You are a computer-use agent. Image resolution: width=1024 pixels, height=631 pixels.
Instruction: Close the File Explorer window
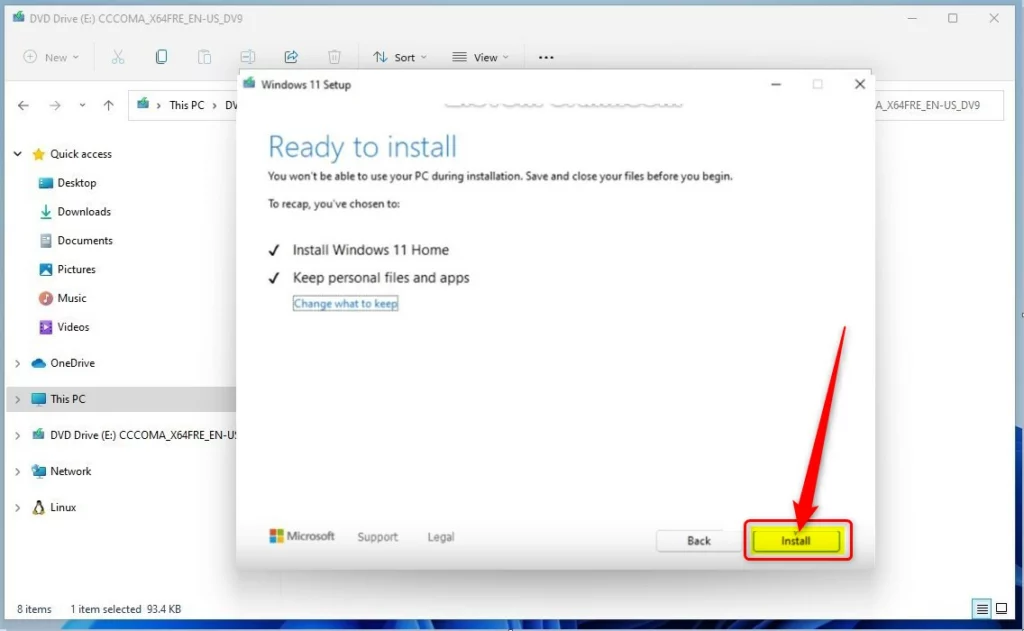[x=994, y=18]
